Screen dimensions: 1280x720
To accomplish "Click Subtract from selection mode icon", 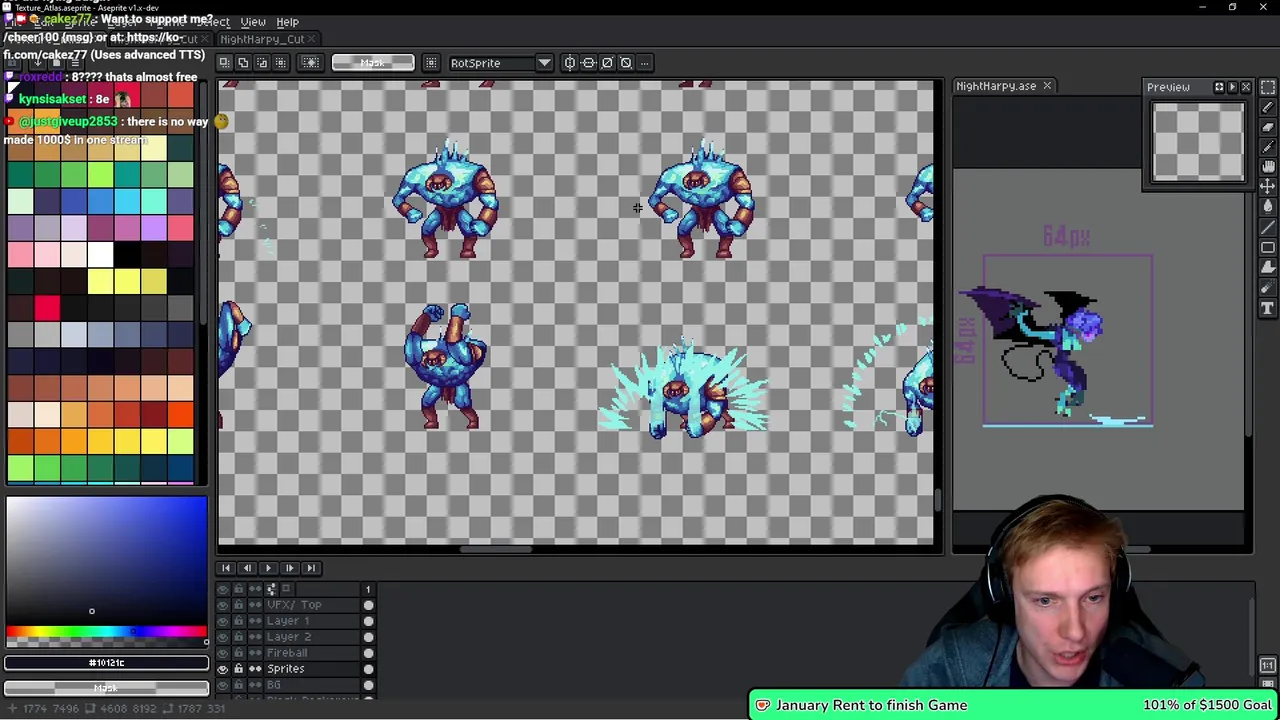I will pos(262,62).
